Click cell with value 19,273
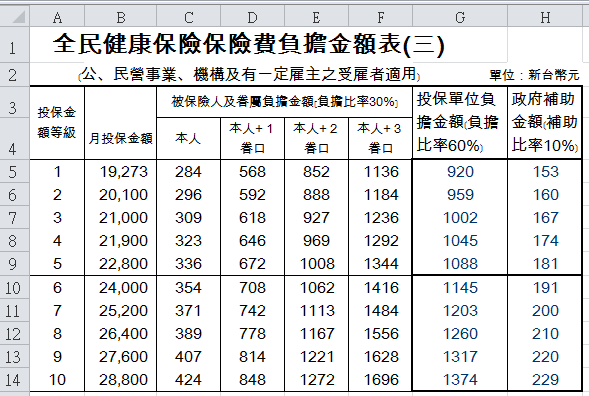Screen dimensions: 589x396 point(121,172)
